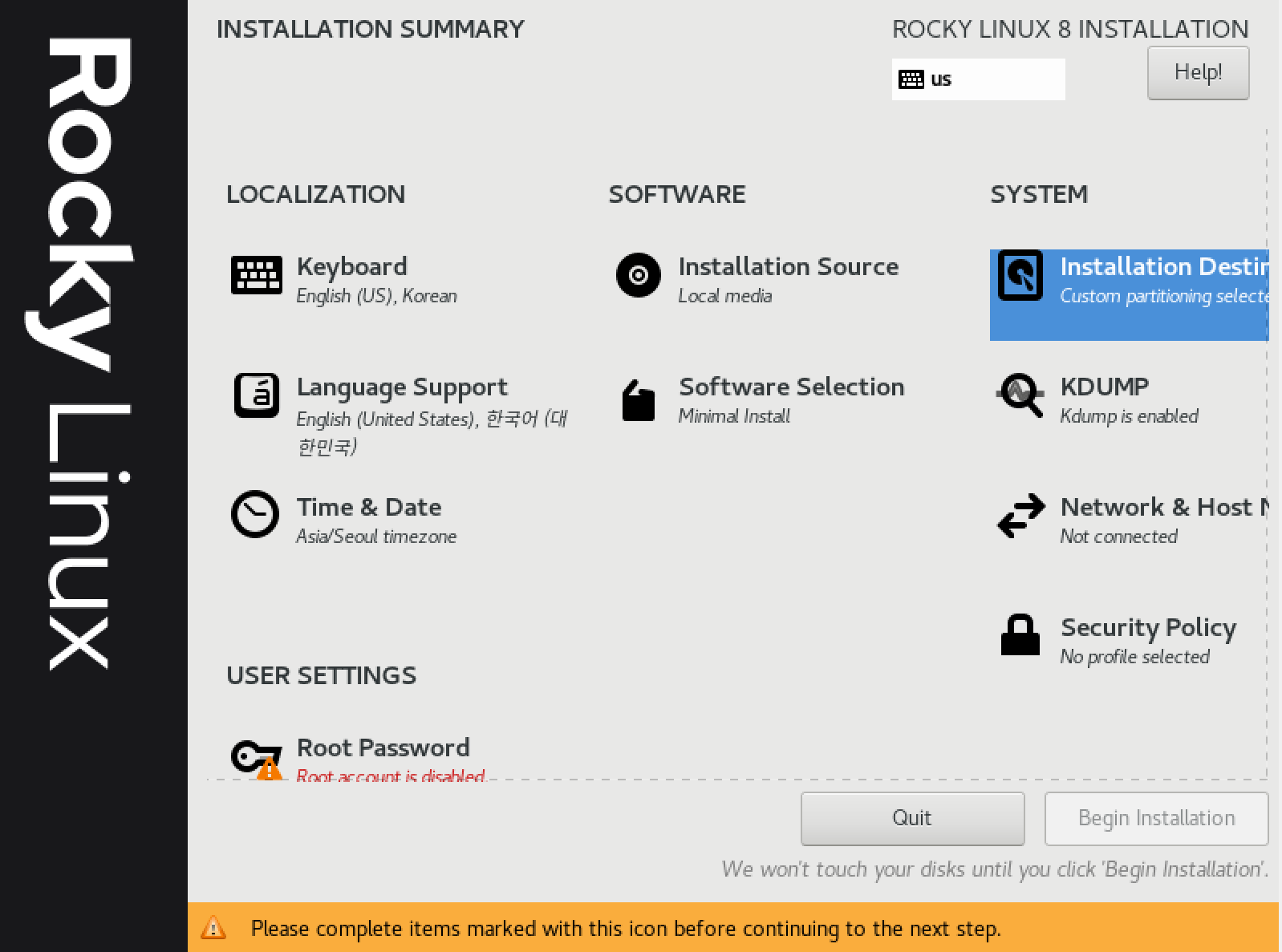
Task: Open Installation Destination title
Action: 1164,266
